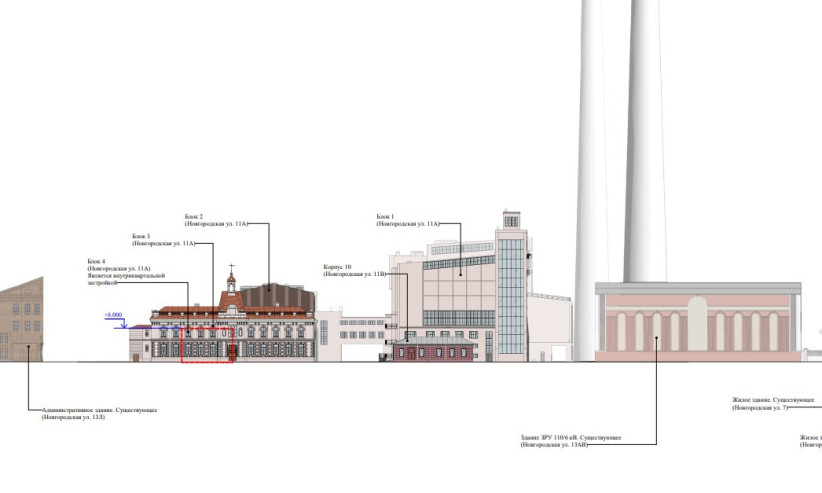
Task: Click the brown brick building at left edge
Action: click(21, 320)
